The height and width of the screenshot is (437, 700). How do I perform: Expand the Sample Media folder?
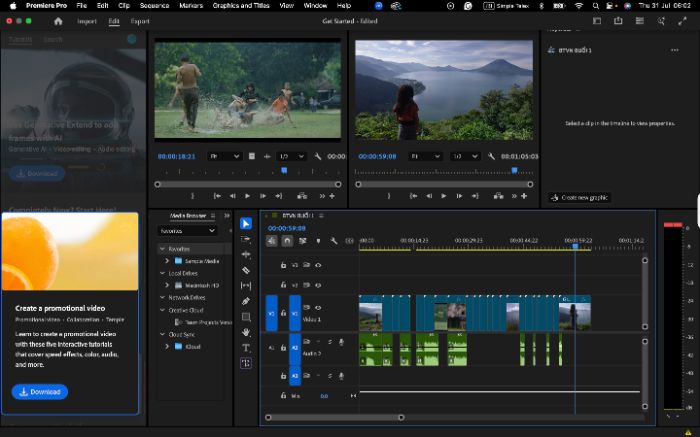click(x=167, y=261)
